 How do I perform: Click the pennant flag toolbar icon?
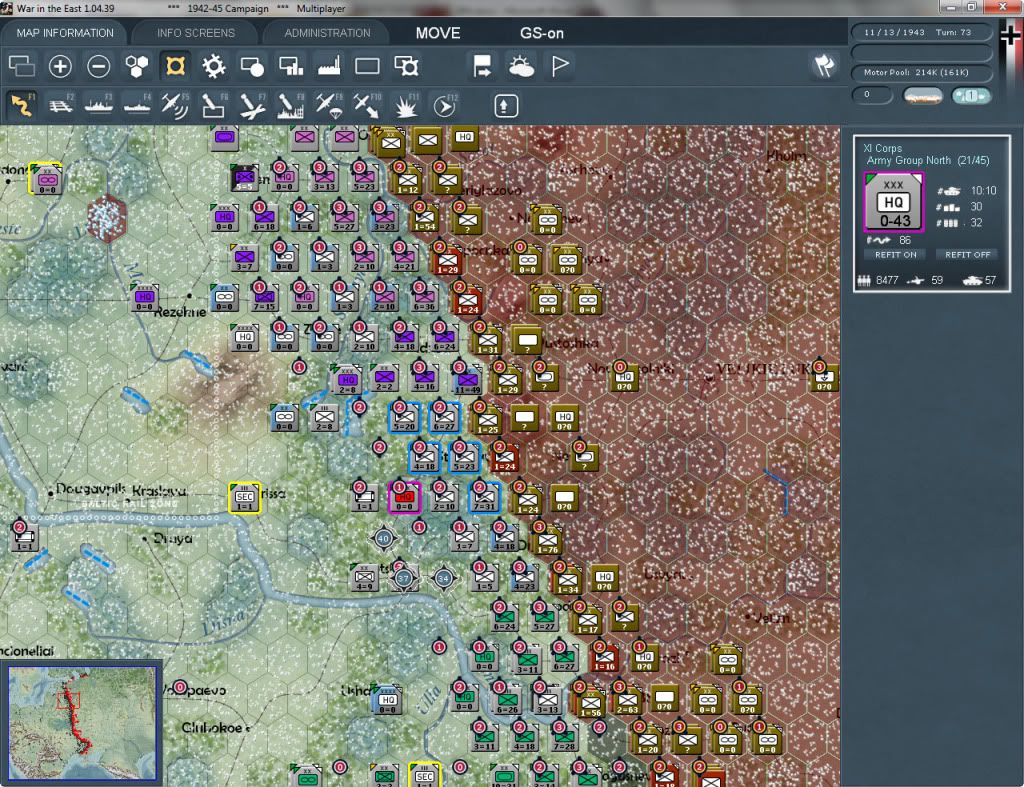[x=560, y=66]
